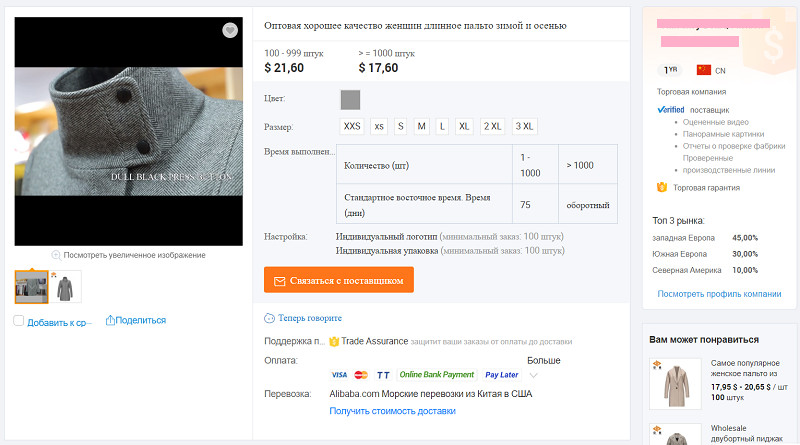The image size is (800, 445).
Task: Click Индивидуальный логотип customization text
Action: coord(386,237)
